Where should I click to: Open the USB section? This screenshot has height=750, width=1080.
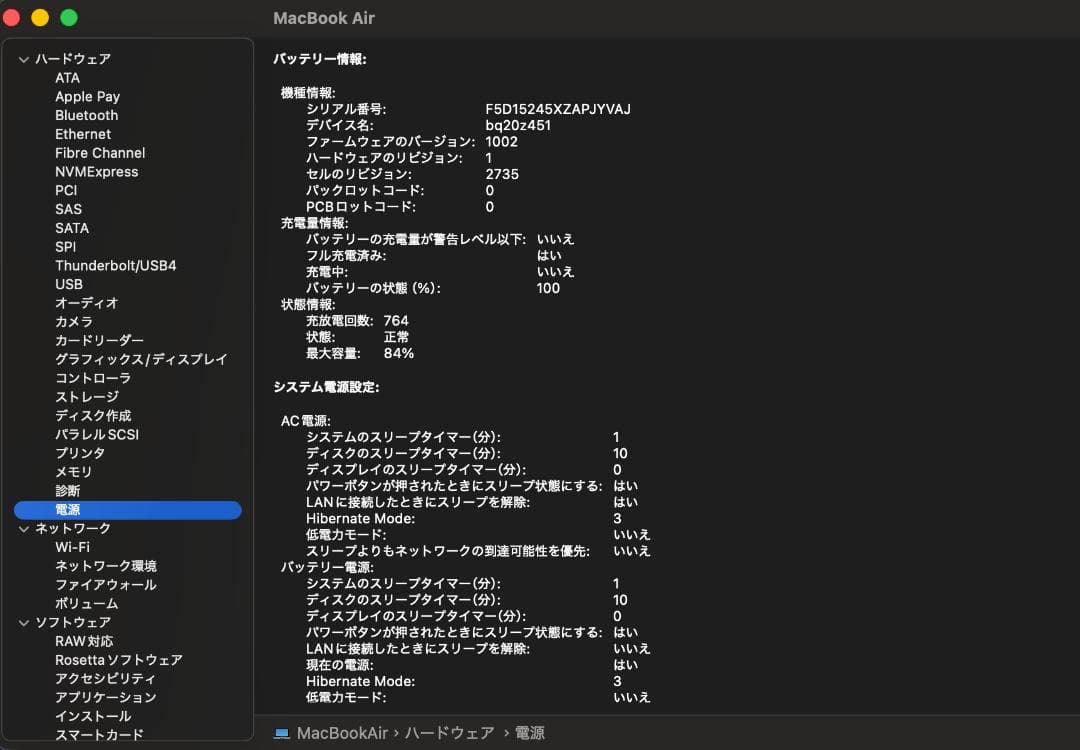click(69, 284)
